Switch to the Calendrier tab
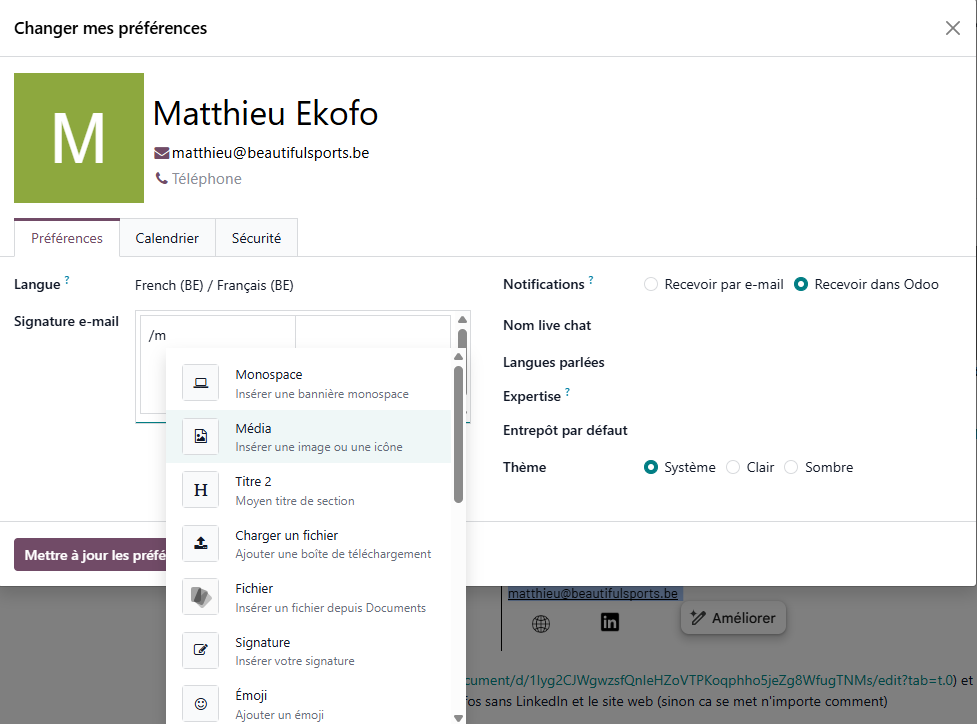Image resolution: width=977 pixels, height=724 pixels. click(167, 238)
